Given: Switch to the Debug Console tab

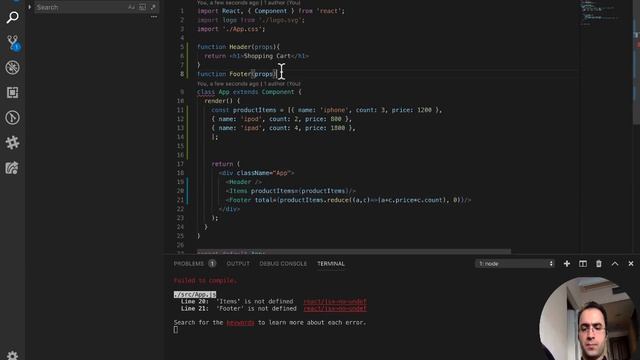Looking at the screenshot, I should (x=283, y=264).
